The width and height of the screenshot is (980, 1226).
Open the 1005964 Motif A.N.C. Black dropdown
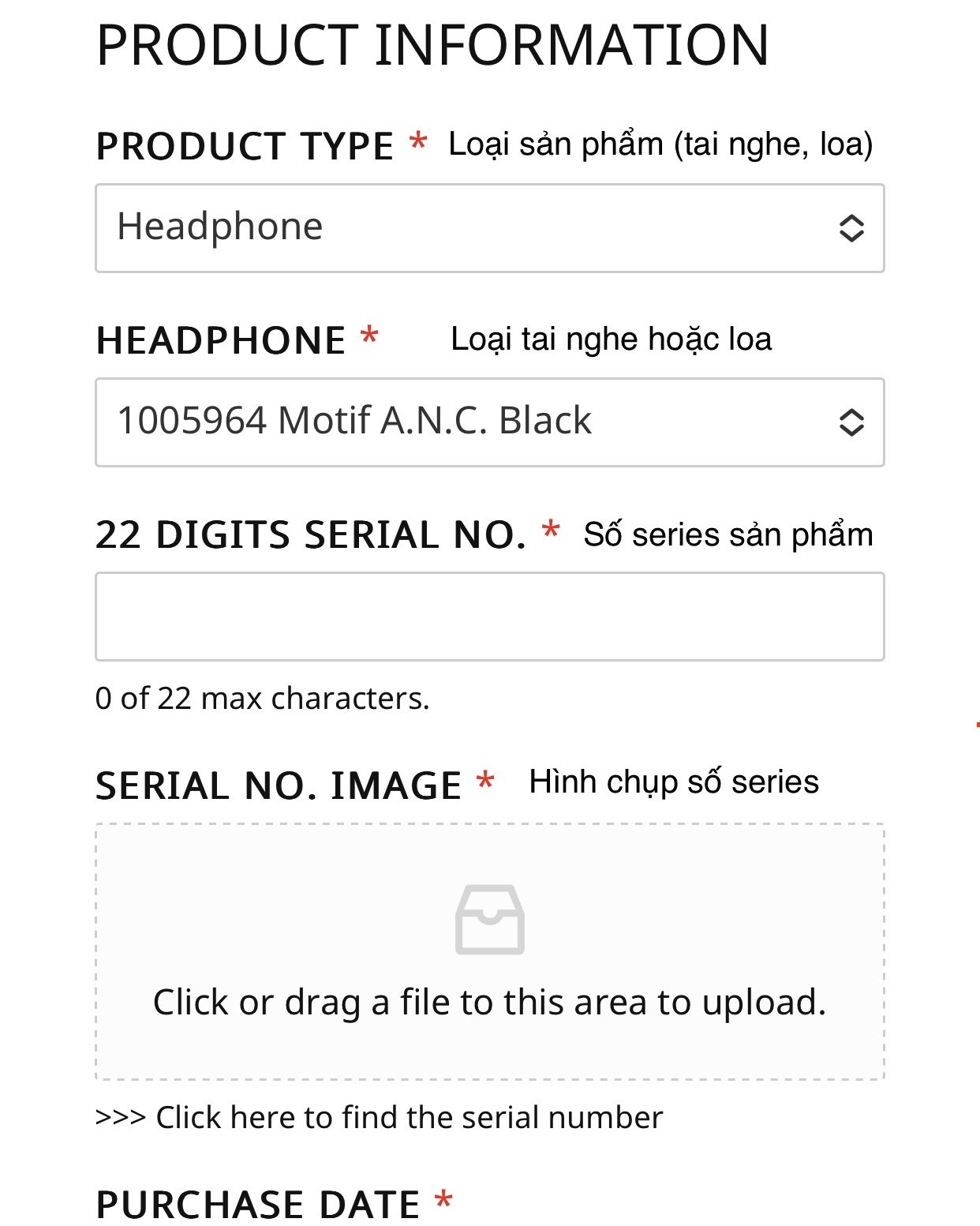pyautogui.click(x=473, y=422)
